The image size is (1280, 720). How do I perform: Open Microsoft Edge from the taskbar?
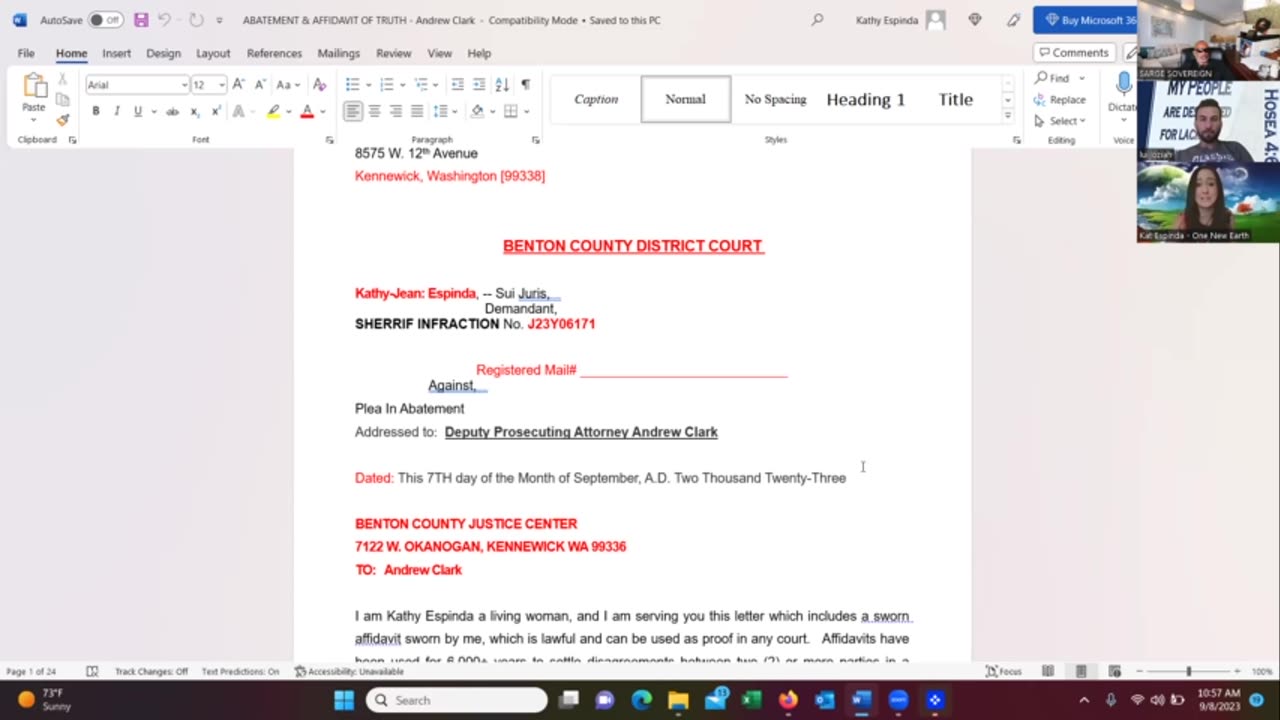point(641,700)
